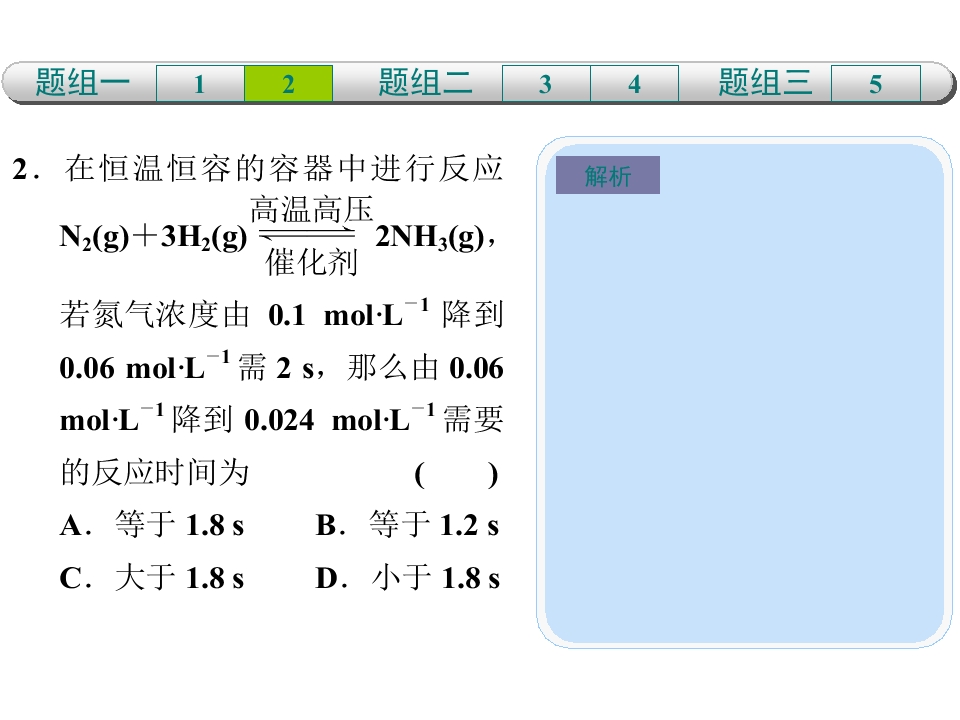Choose option C 大于 1.8 s

[x=152, y=577]
